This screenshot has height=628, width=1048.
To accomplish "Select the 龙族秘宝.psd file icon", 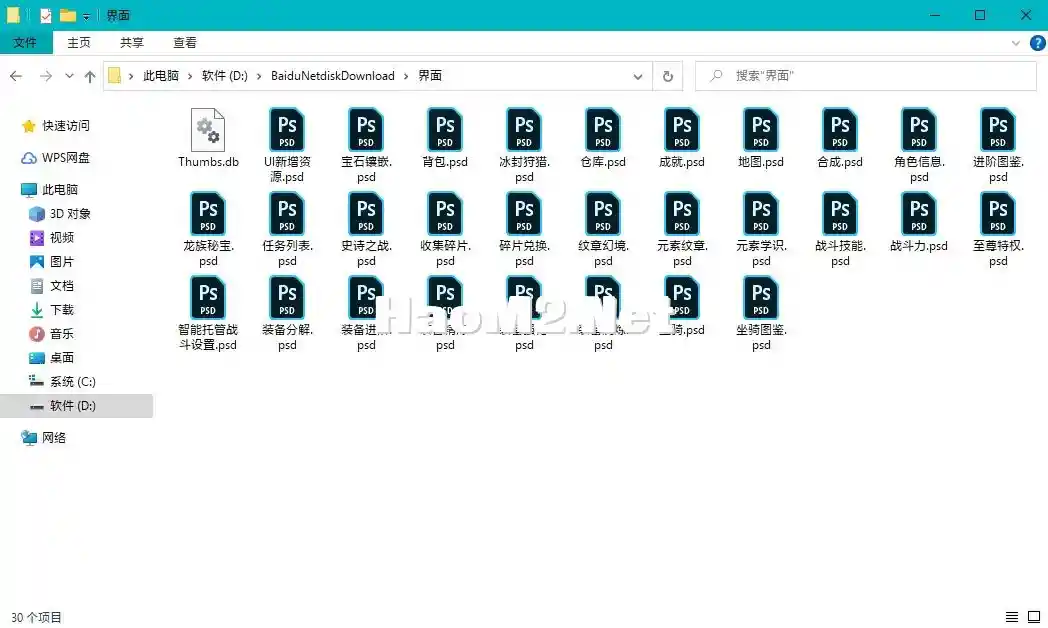I will click(x=208, y=214).
